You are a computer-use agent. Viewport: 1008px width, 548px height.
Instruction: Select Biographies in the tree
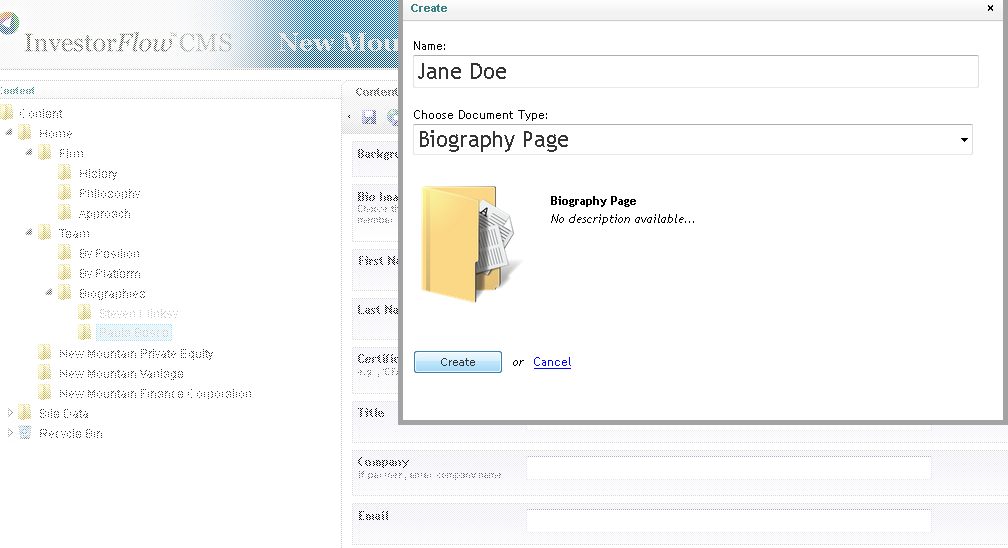click(112, 294)
